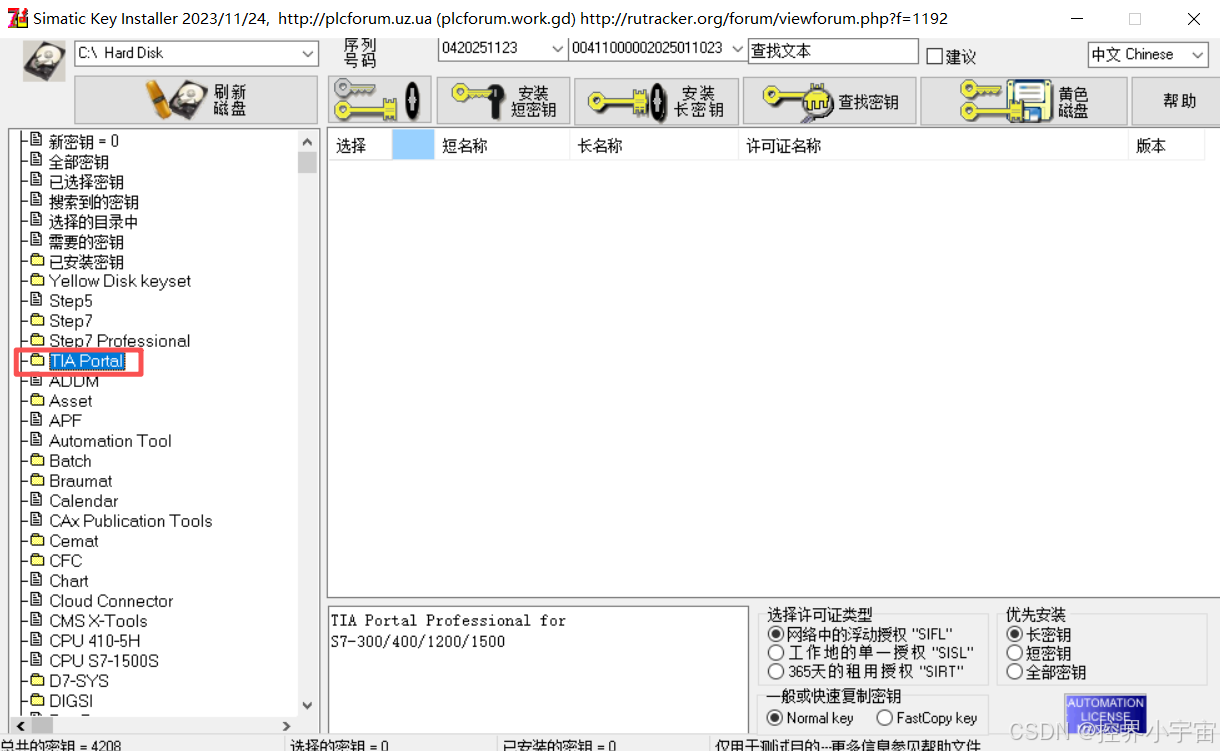Select the FastCopy key radio button
The height and width of the screenshot is (751, 1220).
884,718
